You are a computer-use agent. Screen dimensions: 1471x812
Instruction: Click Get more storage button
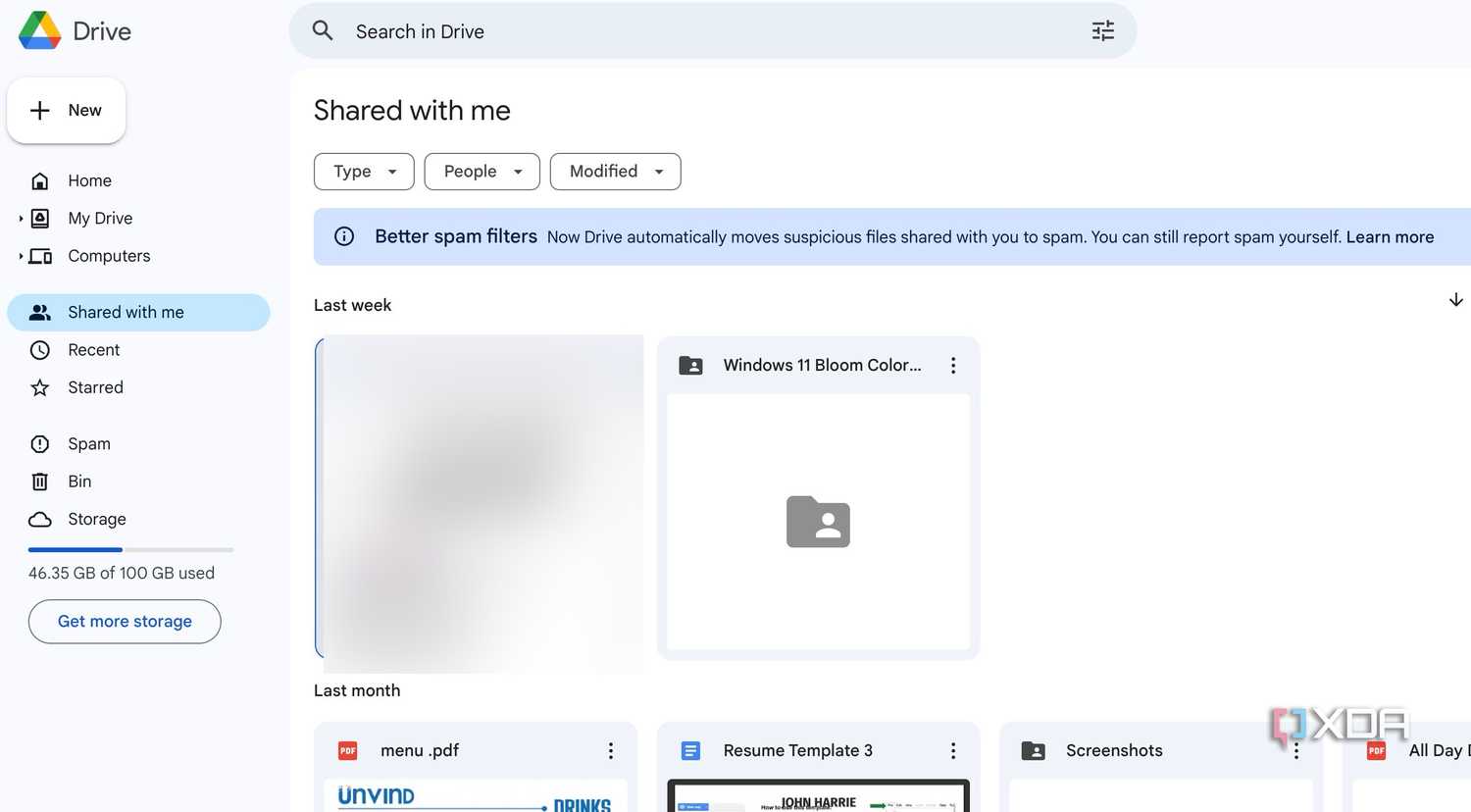click(x=125, y=622)
